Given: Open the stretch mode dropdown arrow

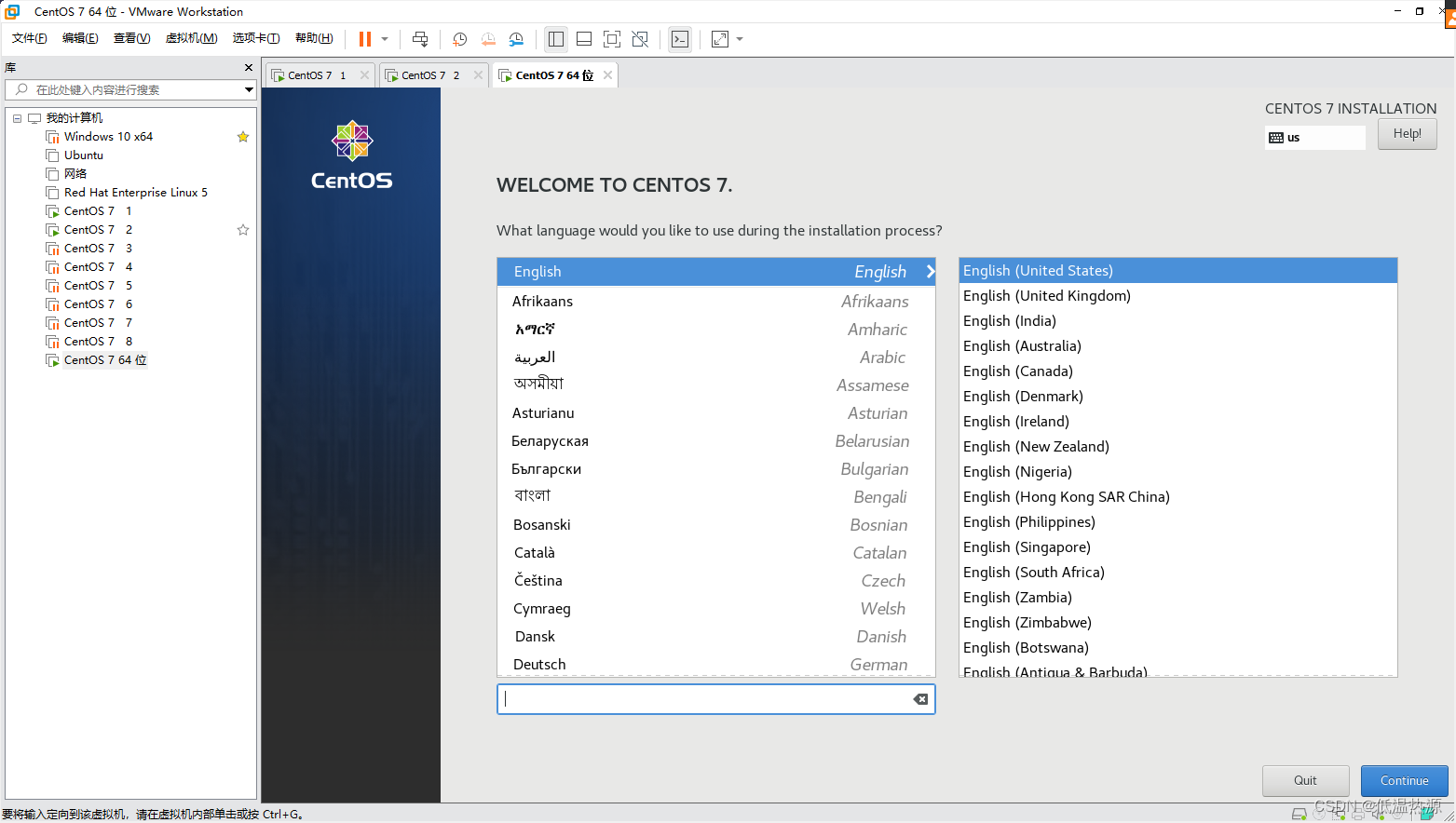Looking at the screenshot, I should tap(738, 39).
